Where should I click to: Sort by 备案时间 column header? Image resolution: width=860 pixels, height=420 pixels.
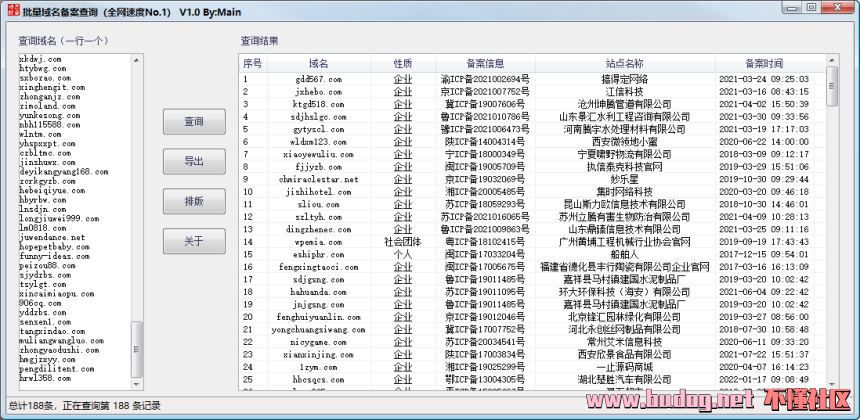764,64
